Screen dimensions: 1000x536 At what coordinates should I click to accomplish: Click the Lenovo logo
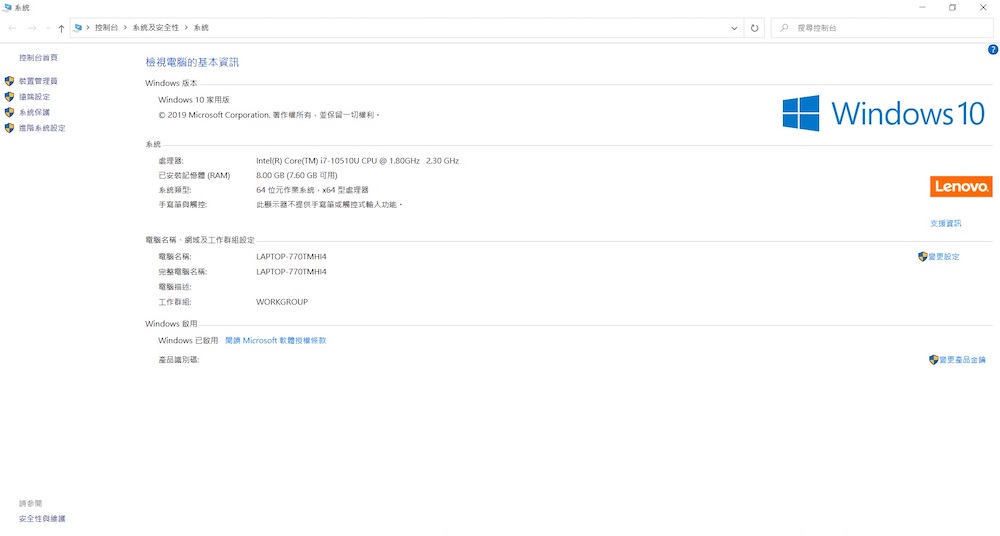point(961,186)
